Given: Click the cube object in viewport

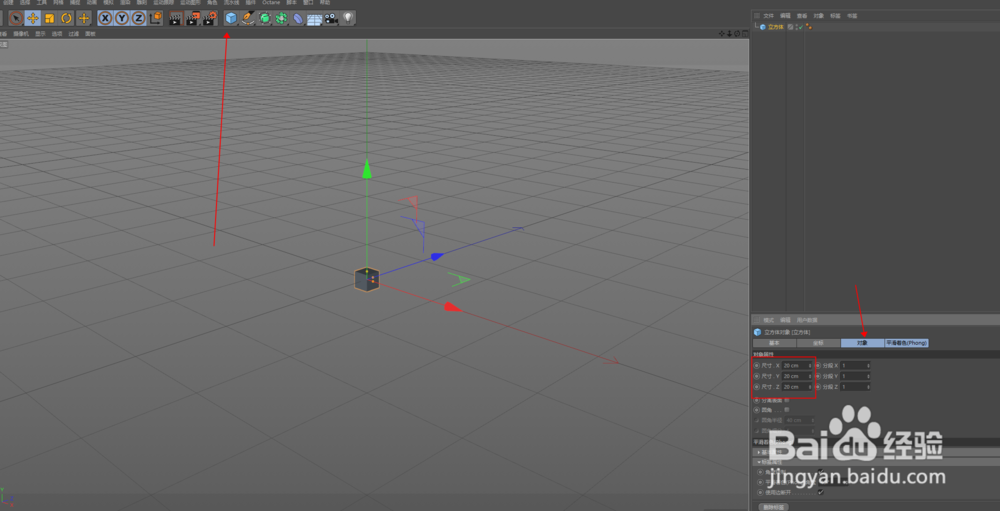Looking at the screenshot, I should pos(367,279).
